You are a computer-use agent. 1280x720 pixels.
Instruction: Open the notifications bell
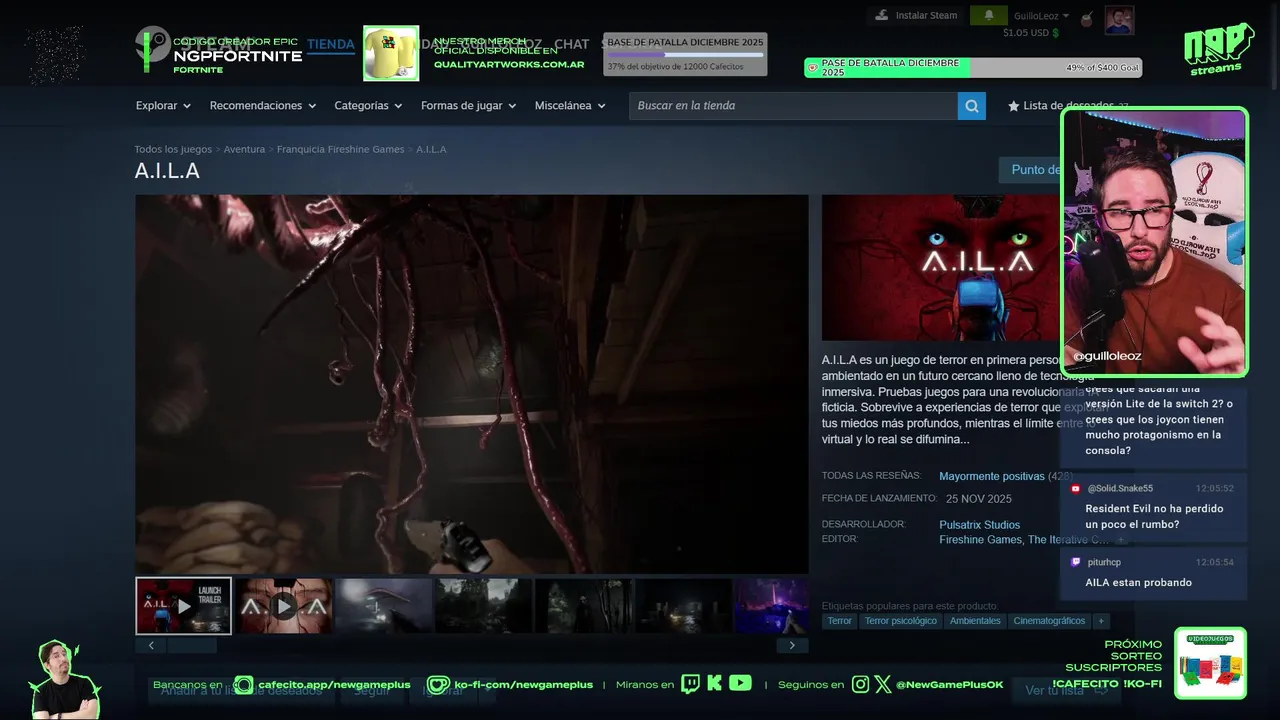pyautogui.click(x=989, y=15)
